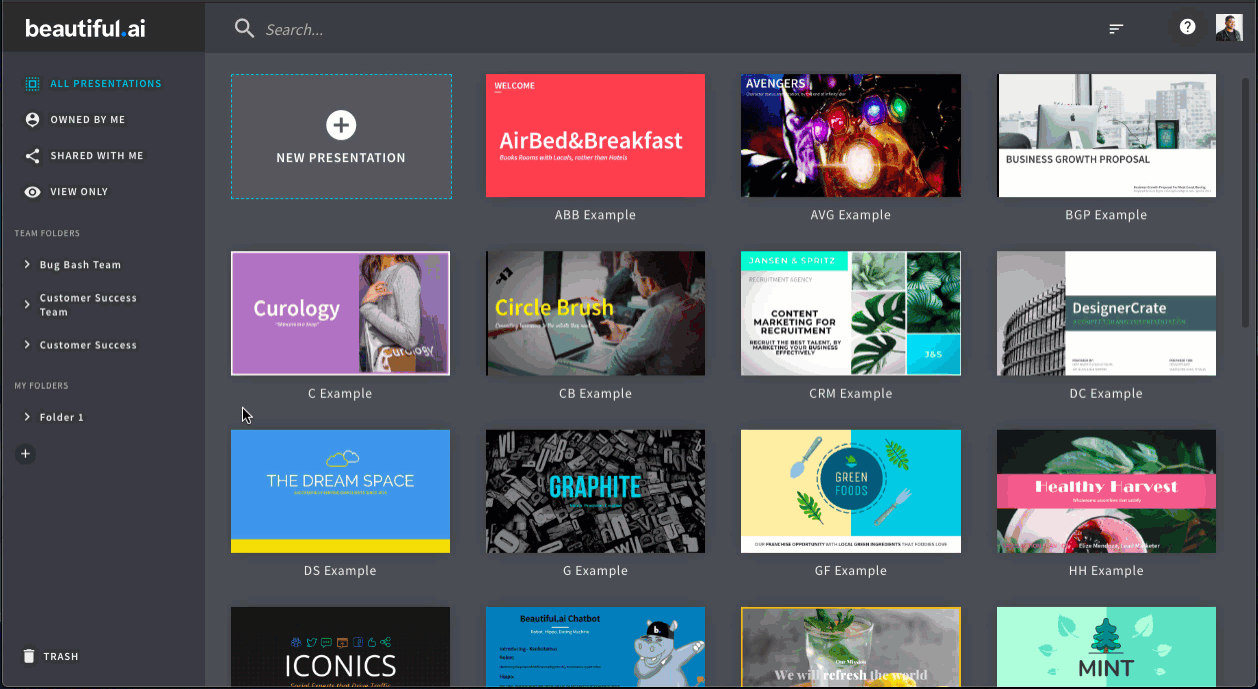Click the Shared With Me share icon

point(32,156)
